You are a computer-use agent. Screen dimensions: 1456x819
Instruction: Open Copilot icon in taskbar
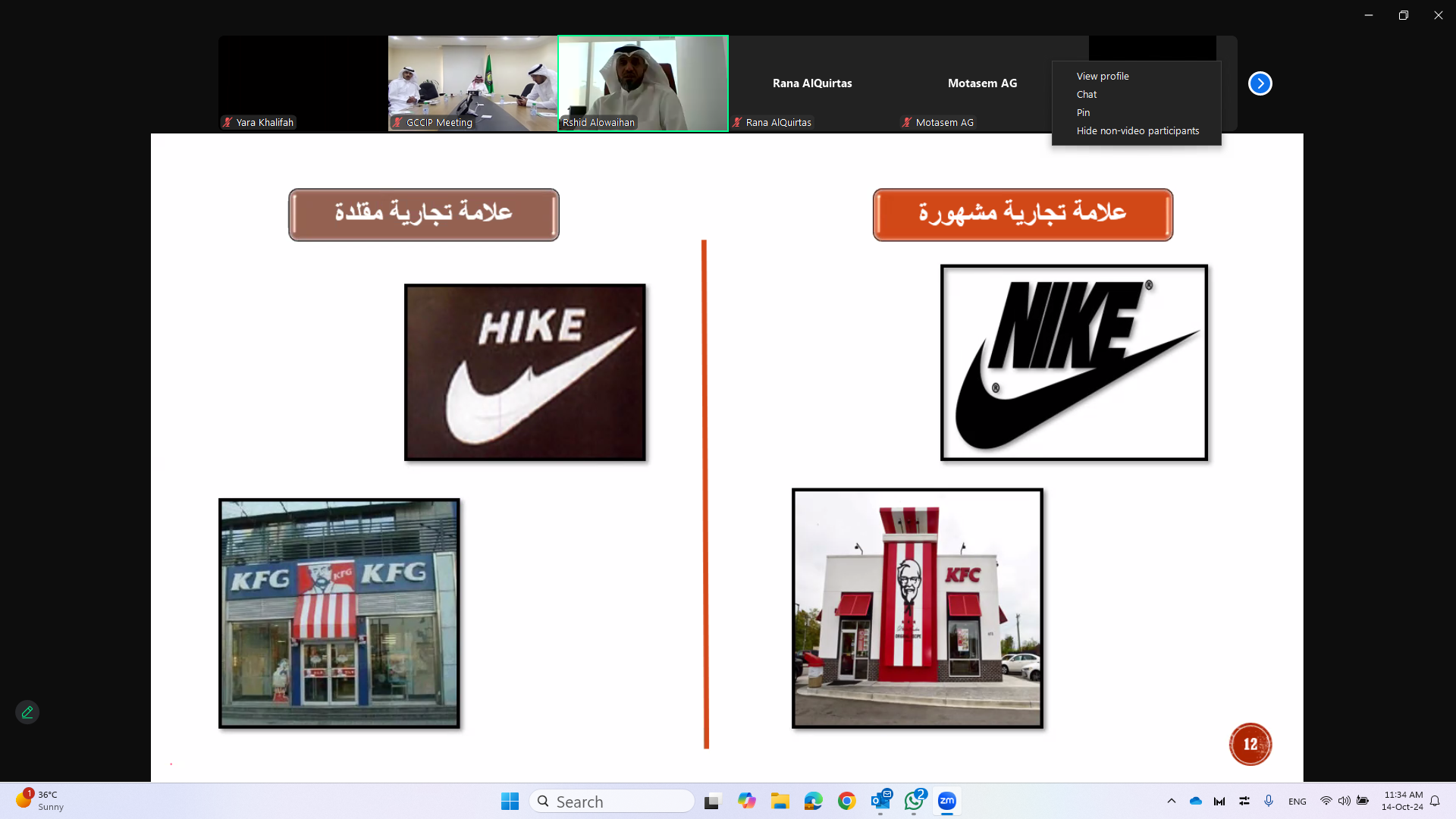(747, 801)
